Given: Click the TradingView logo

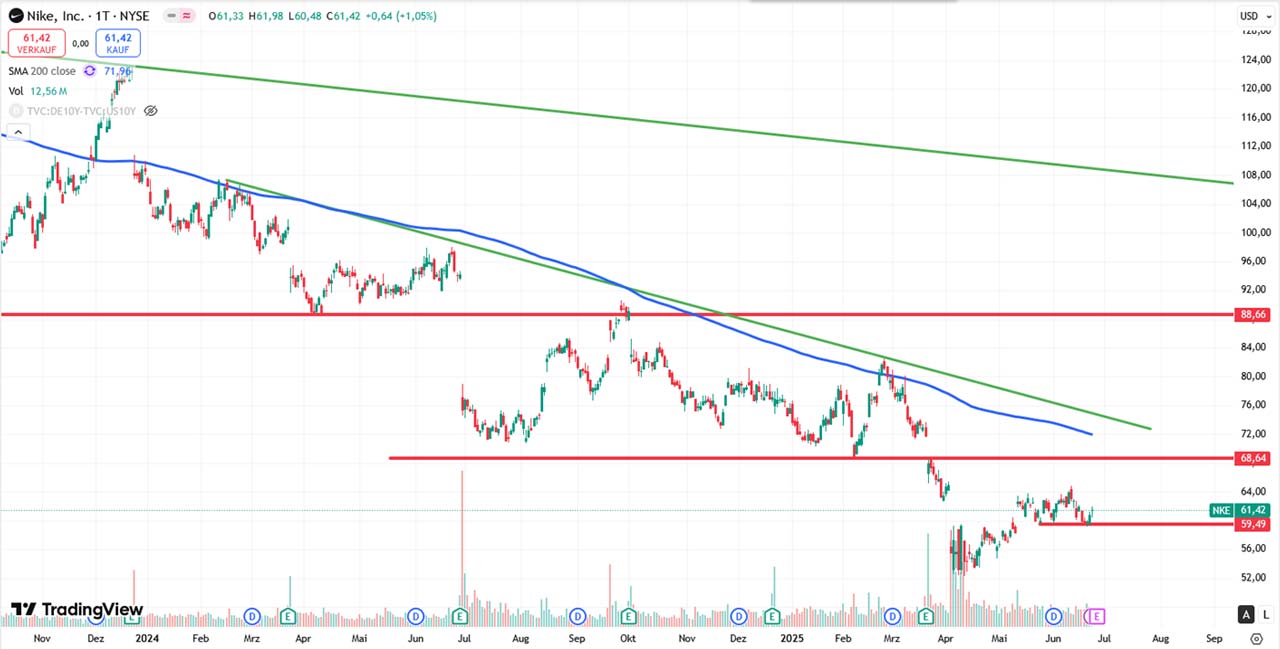Looking at the screenshot, I should (x=77, y=609).
